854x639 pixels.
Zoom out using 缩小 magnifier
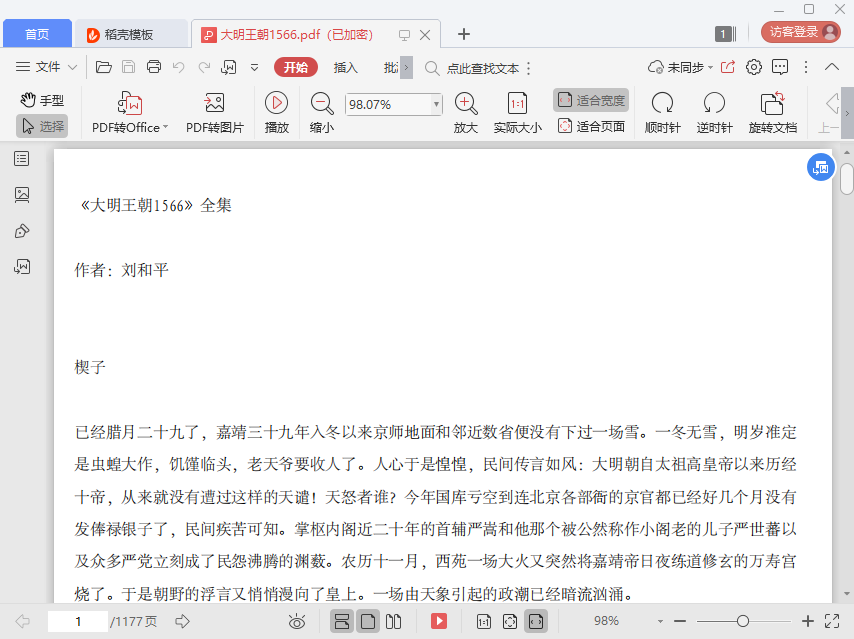click(x=322, y=113)
